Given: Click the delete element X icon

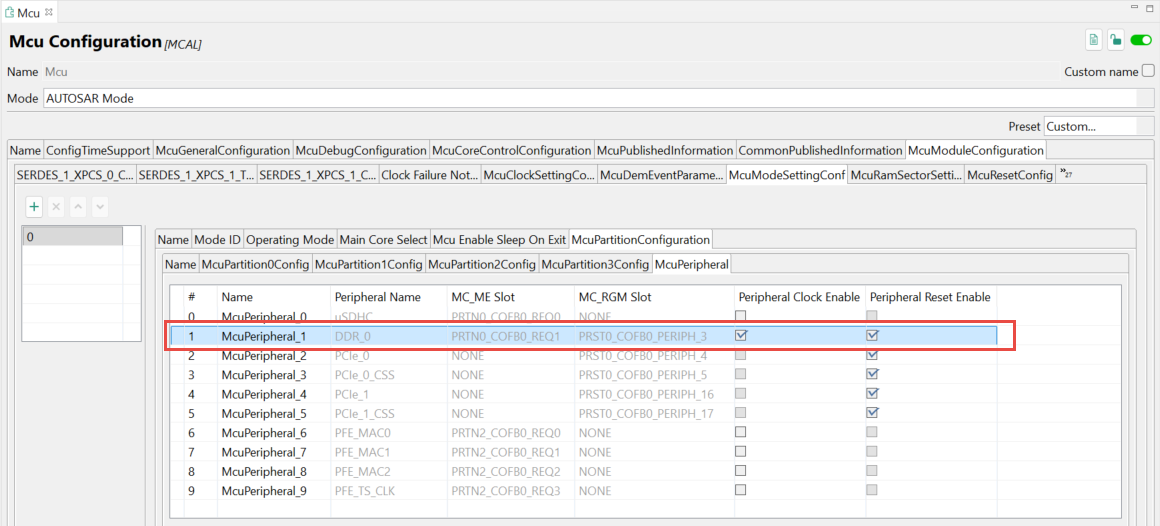Looking at the screenshot, I should 56,207.
